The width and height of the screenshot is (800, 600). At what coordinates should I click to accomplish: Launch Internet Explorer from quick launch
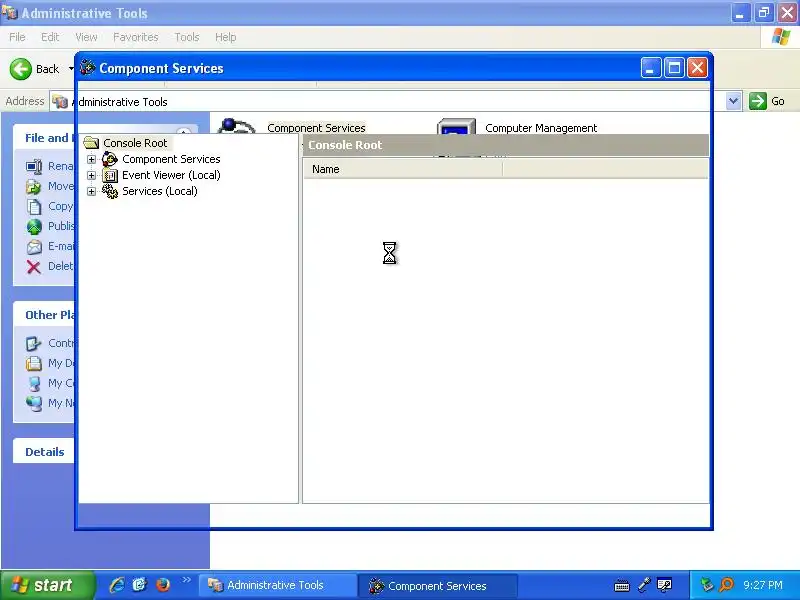tap(117, 585)
